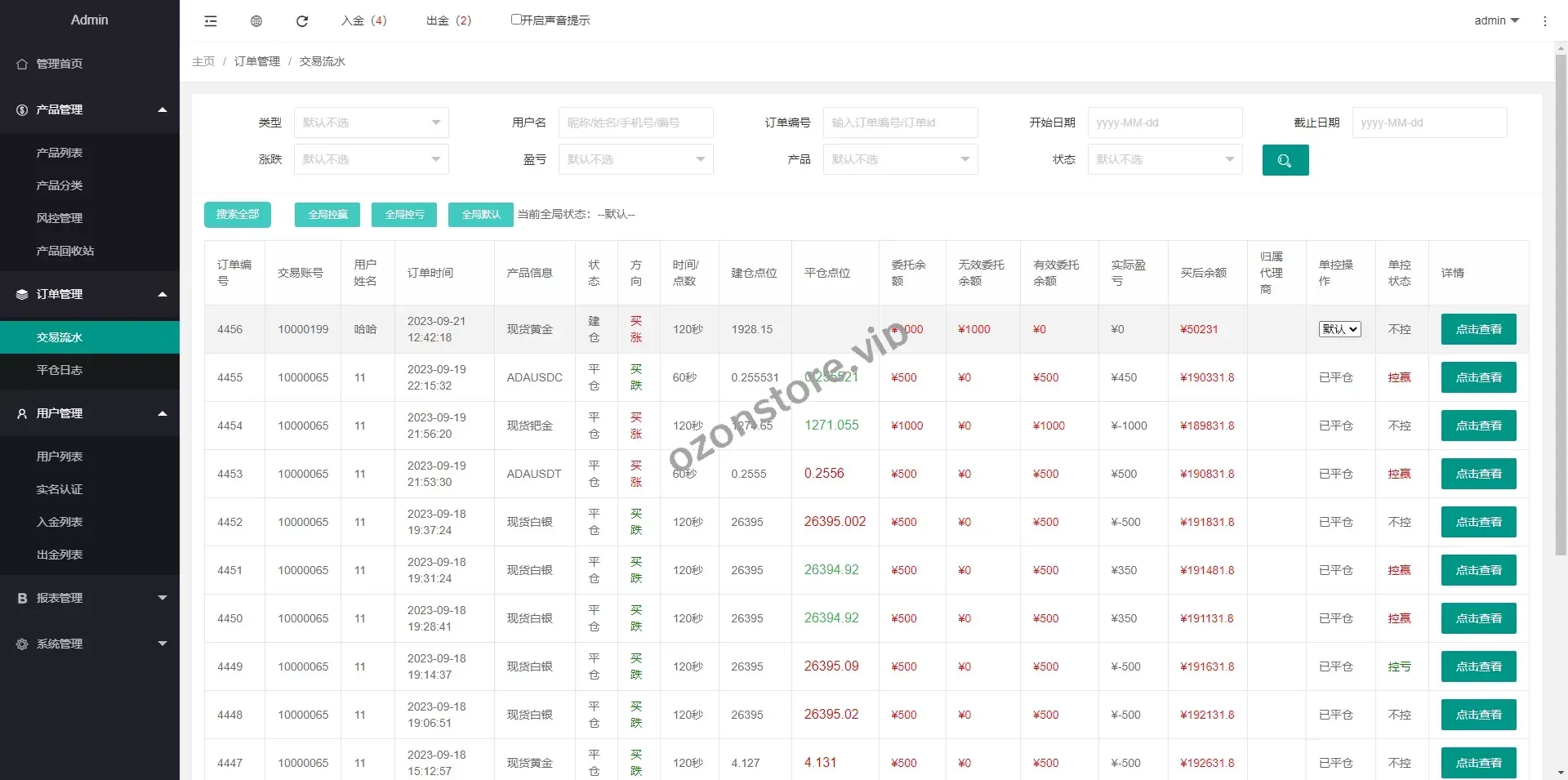Click the user icon beside 用户管理
The height and width of the screenshot is (780, 1568).
click(22, 413)
